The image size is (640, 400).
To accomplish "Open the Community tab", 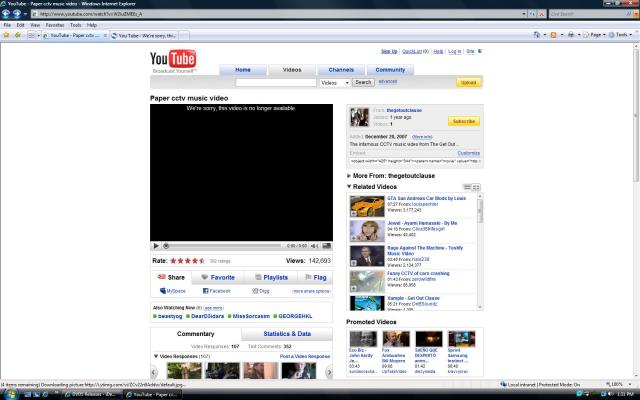I will tap(390, 70).
